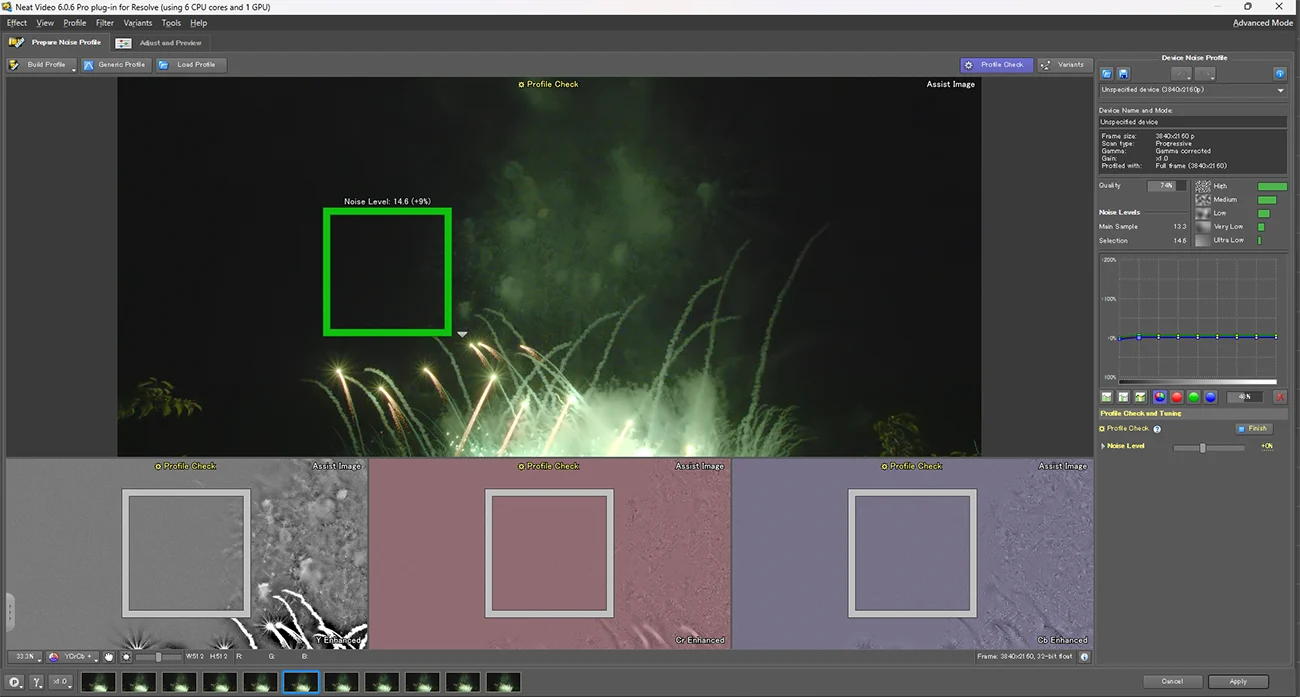Image resolution: width=1300 pixels, height=697 pixels.
Task: Open noise profile folder icon
Action: [1107, 74]
